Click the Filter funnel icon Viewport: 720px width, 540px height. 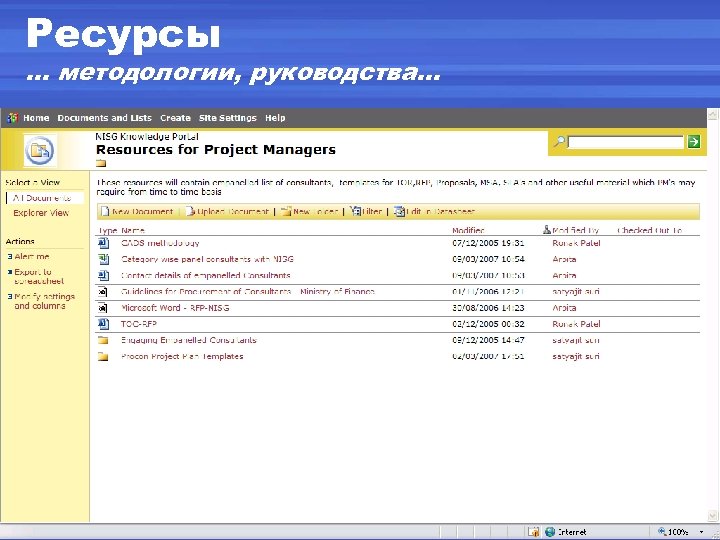tap(355, 211)
